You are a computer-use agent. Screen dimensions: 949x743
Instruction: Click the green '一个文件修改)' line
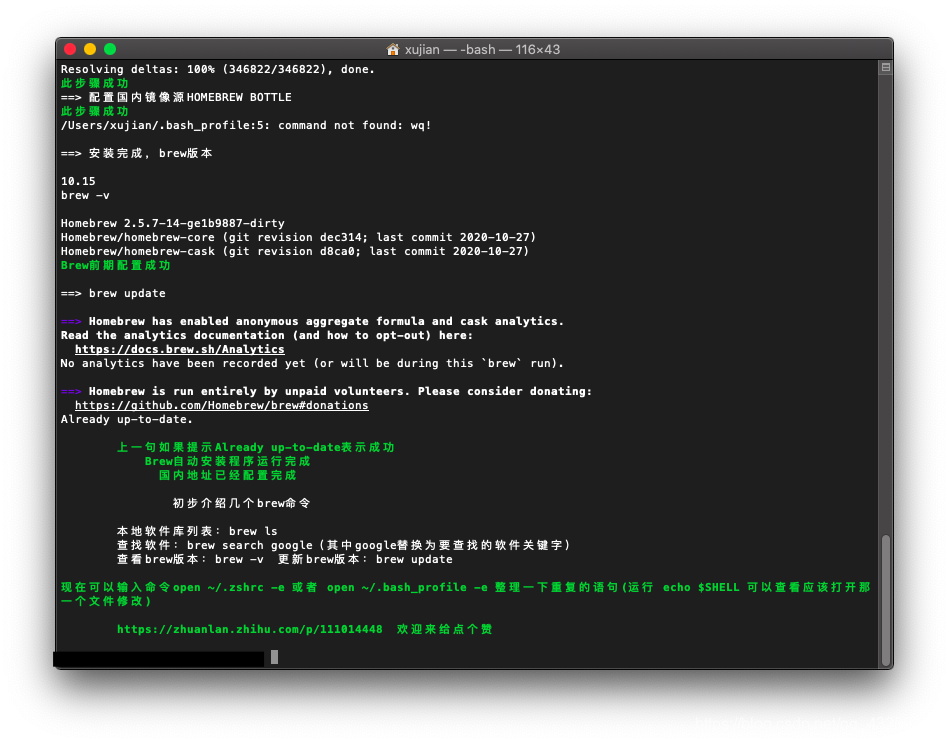106,601
